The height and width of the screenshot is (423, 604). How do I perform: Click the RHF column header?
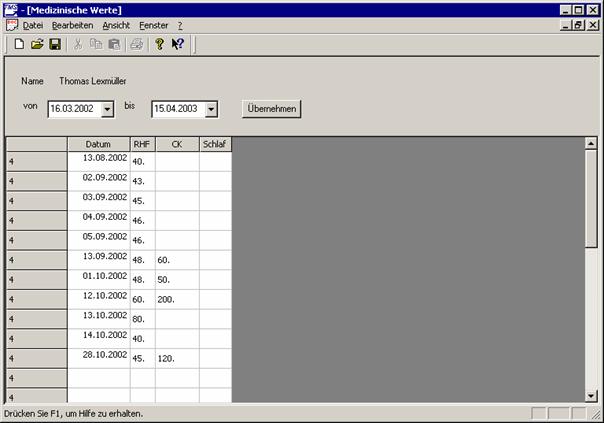(x=143, y=144)
